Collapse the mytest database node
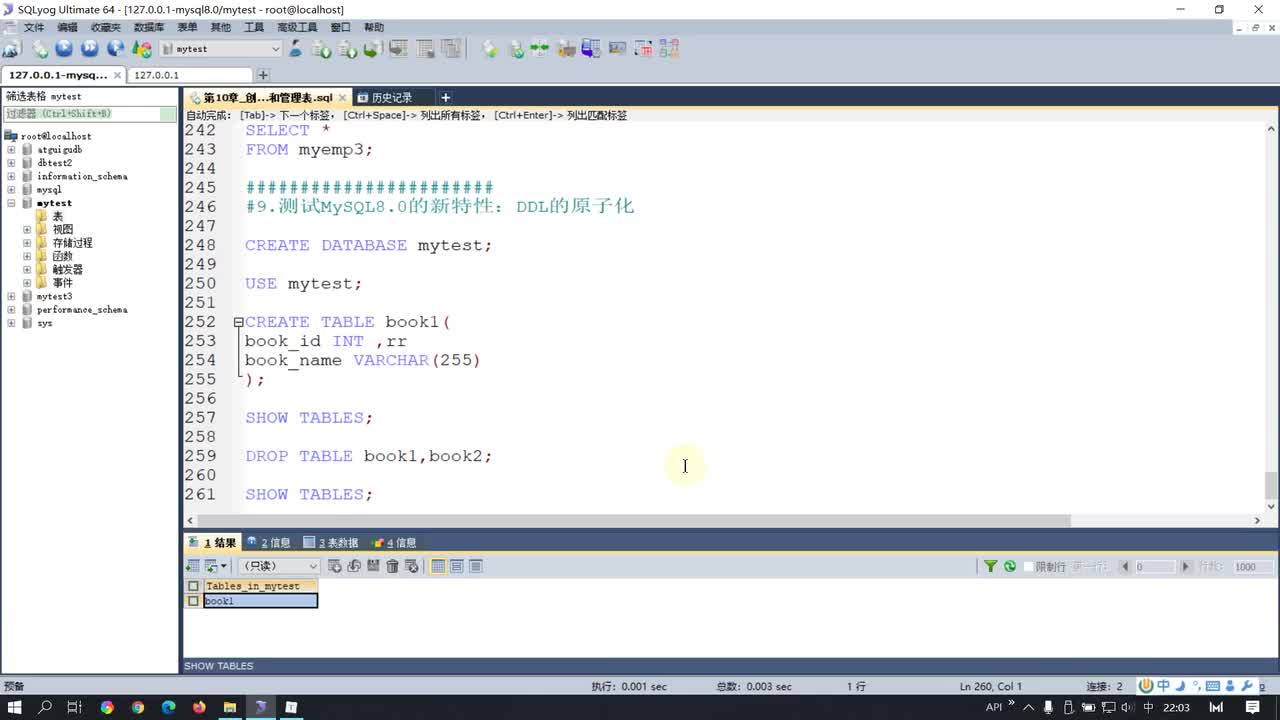 [x=11, y=203]
